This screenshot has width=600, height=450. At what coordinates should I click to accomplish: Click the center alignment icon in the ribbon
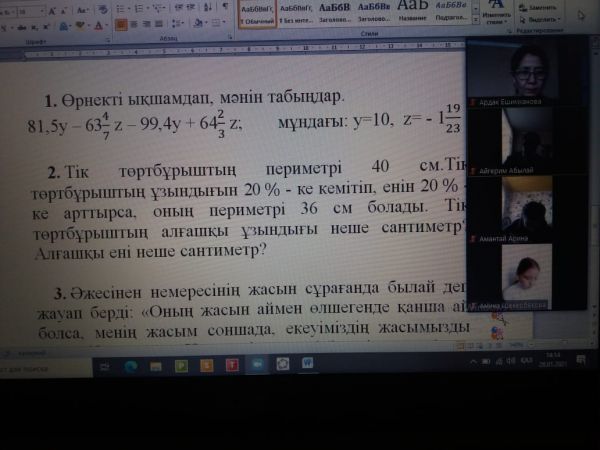coord(133,23)
